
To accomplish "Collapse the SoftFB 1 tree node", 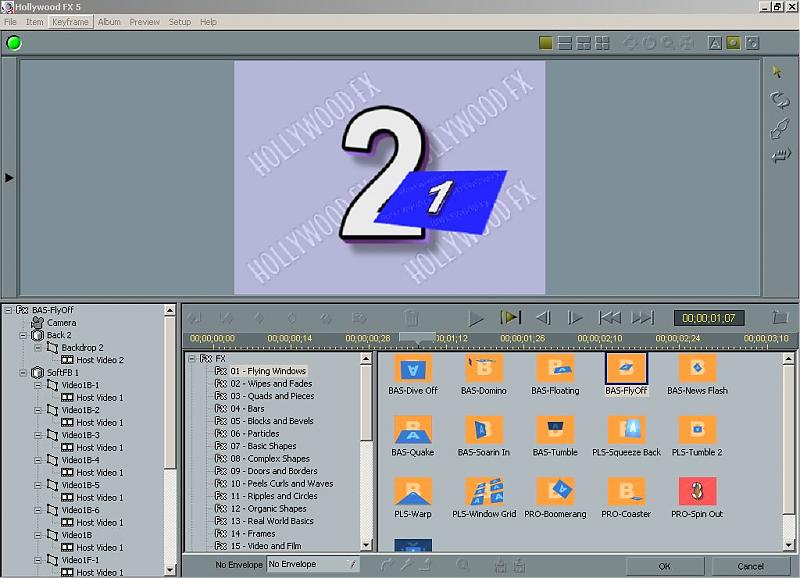I will [23, 372].
